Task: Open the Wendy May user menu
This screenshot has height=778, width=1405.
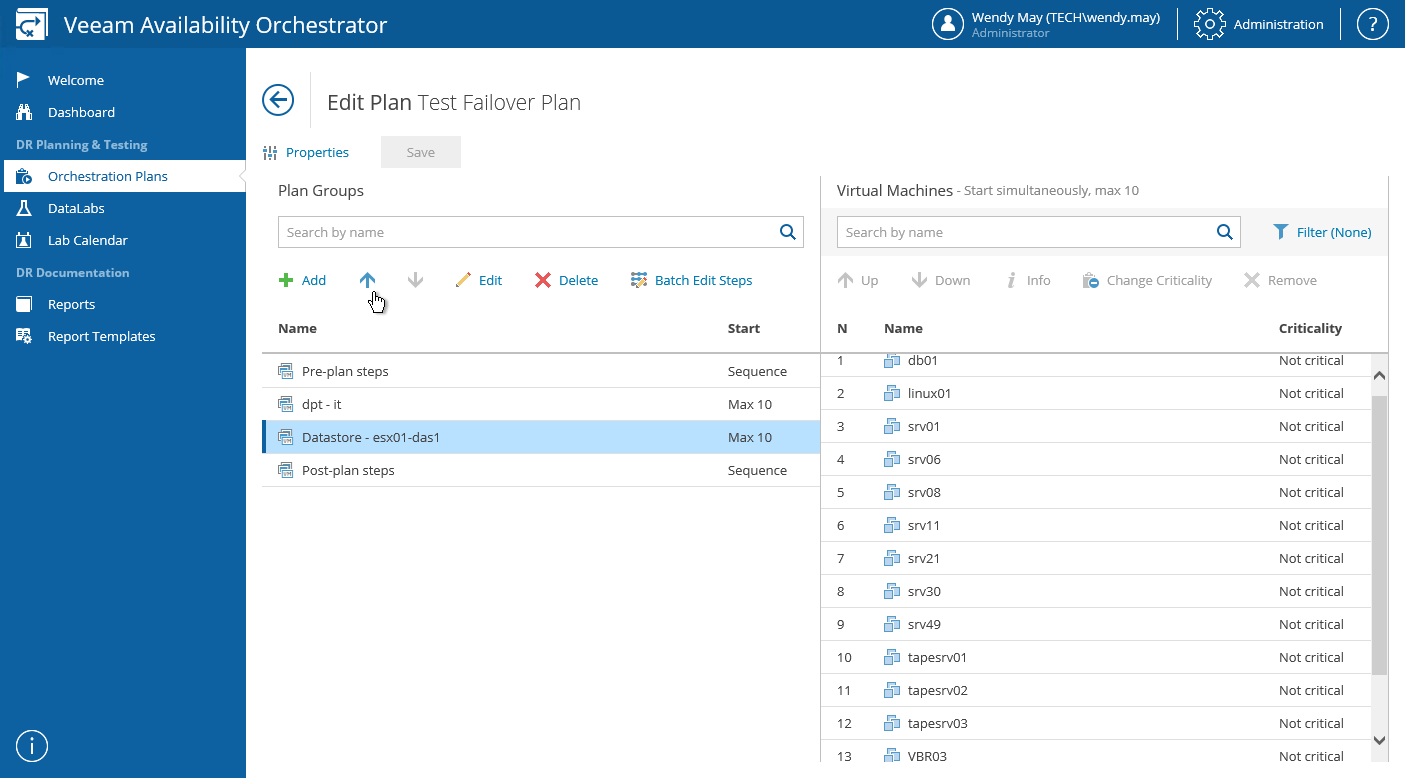Action: (1047, 25)
